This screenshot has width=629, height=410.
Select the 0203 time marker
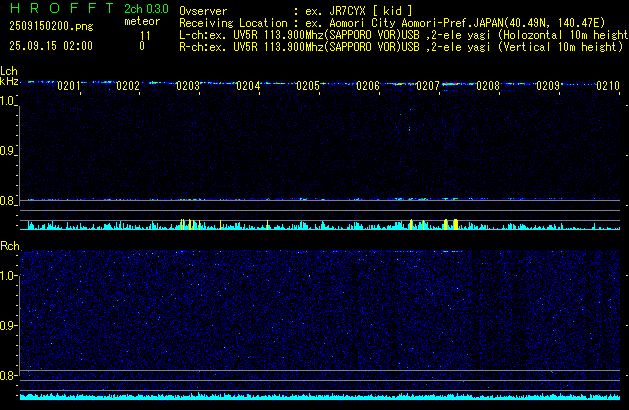coord(188,86)
